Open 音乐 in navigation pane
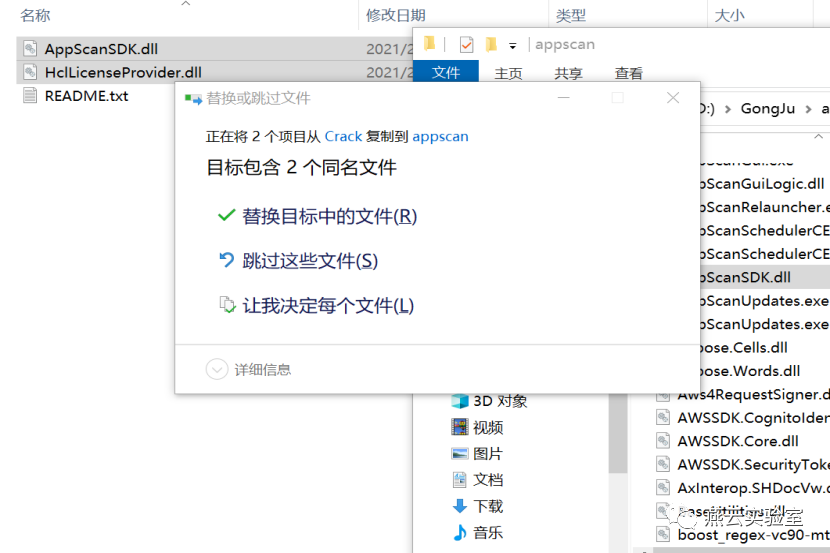The image size is (830, 553). (x=488, y=532)
